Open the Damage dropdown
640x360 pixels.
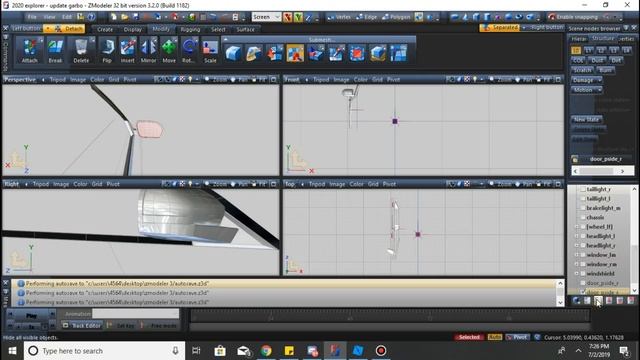click(x=587, y=80)
